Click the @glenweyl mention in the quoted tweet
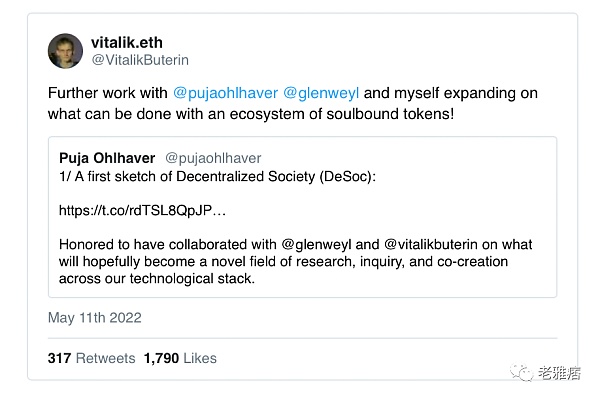Viewport: 600px width, 399px height. tap(316, 244)
